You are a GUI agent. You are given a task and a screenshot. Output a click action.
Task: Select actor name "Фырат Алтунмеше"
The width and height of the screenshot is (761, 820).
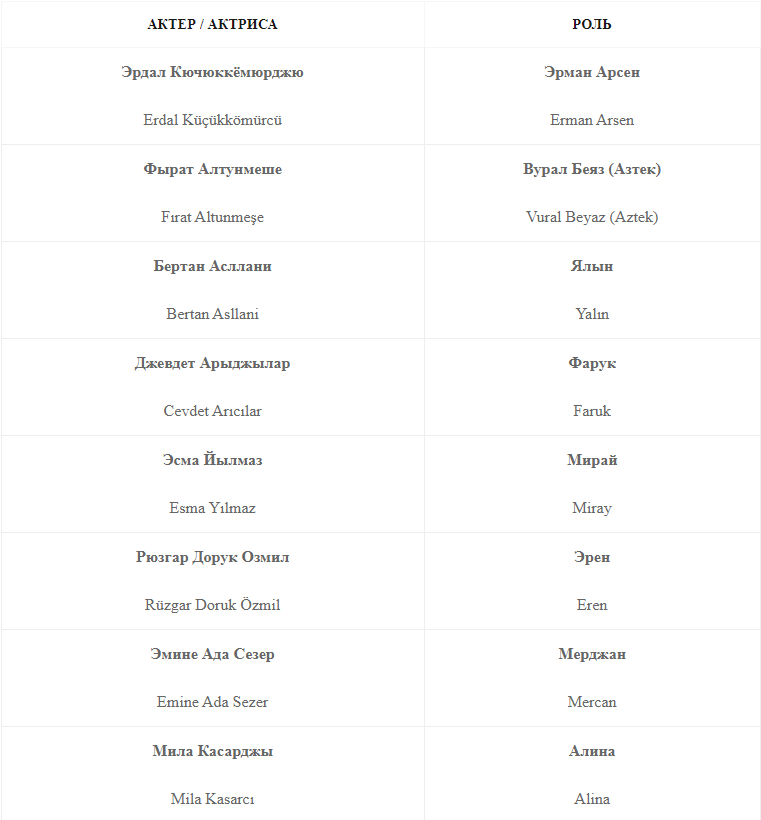[212, 169]
